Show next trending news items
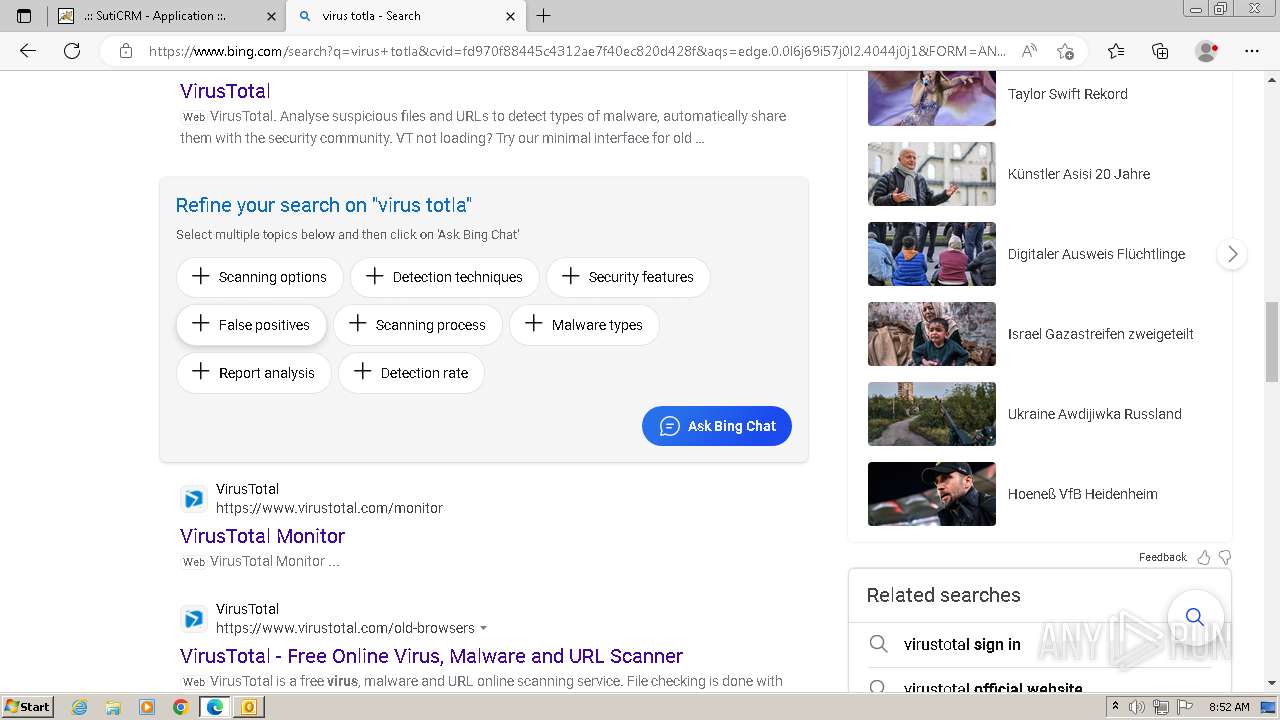1280x720 pixels. 1232,254
